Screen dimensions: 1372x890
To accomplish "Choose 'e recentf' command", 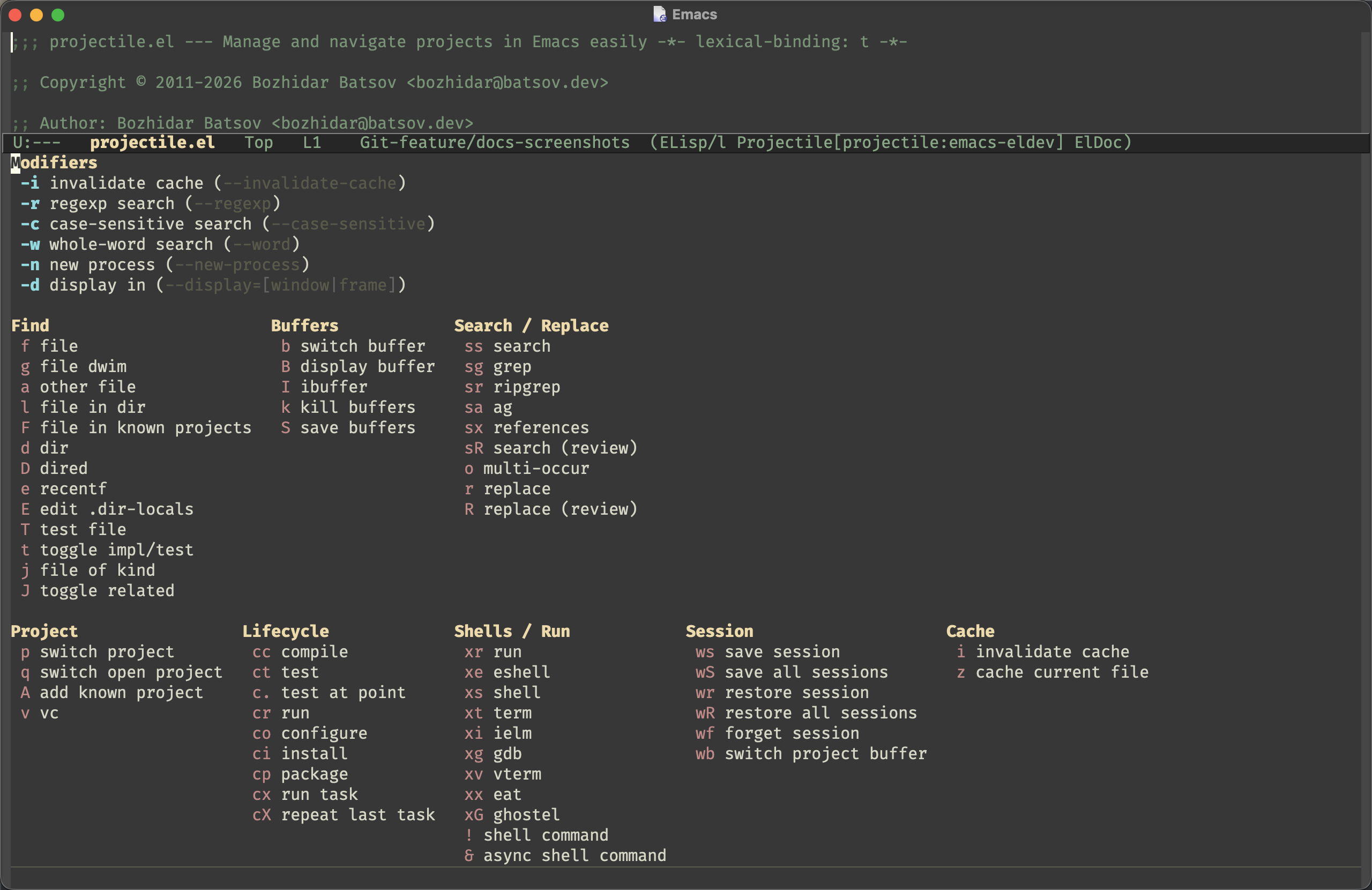I will tap(64, 489).
